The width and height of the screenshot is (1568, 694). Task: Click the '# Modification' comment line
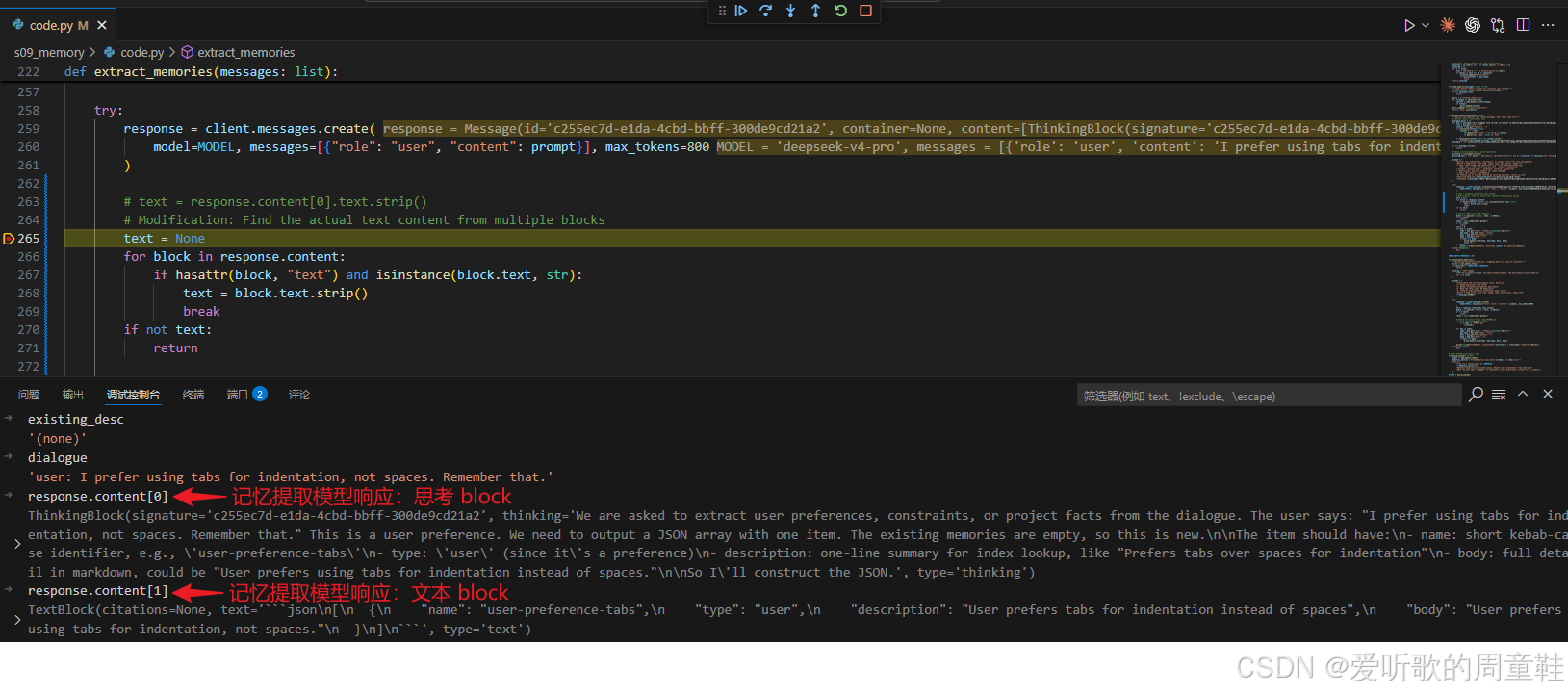point(364,220)
